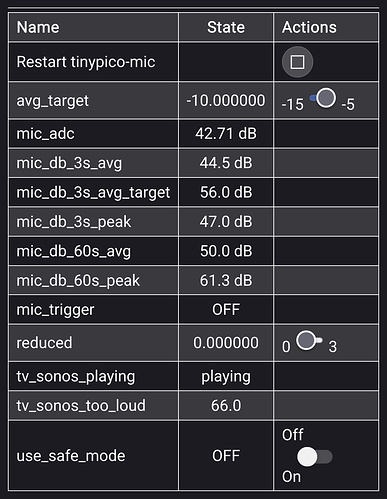Click the mic_db_3s_avg_target row label
The image size is (387, 499).
[x=93, y=193]
